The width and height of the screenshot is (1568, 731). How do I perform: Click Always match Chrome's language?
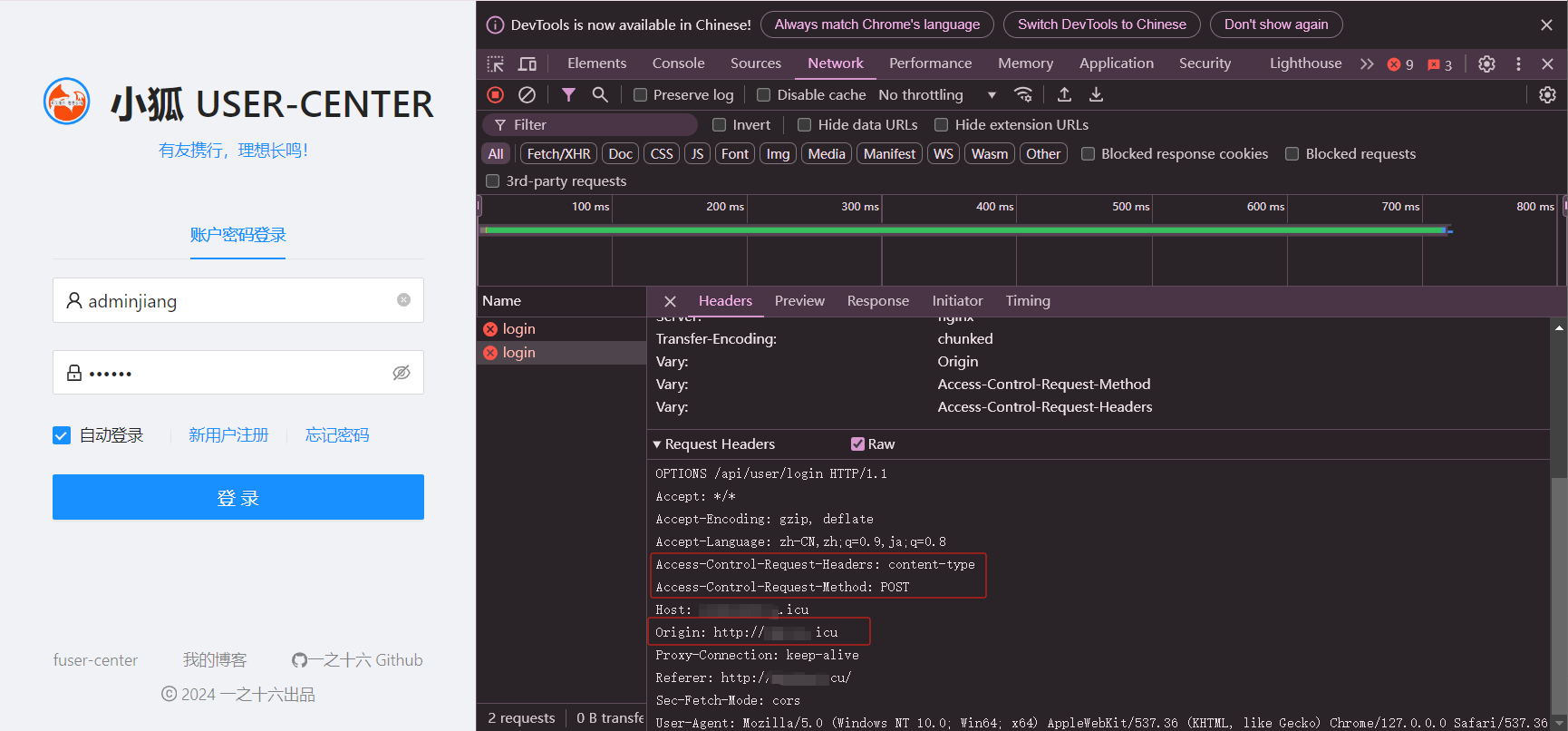(x=876, y=24)
